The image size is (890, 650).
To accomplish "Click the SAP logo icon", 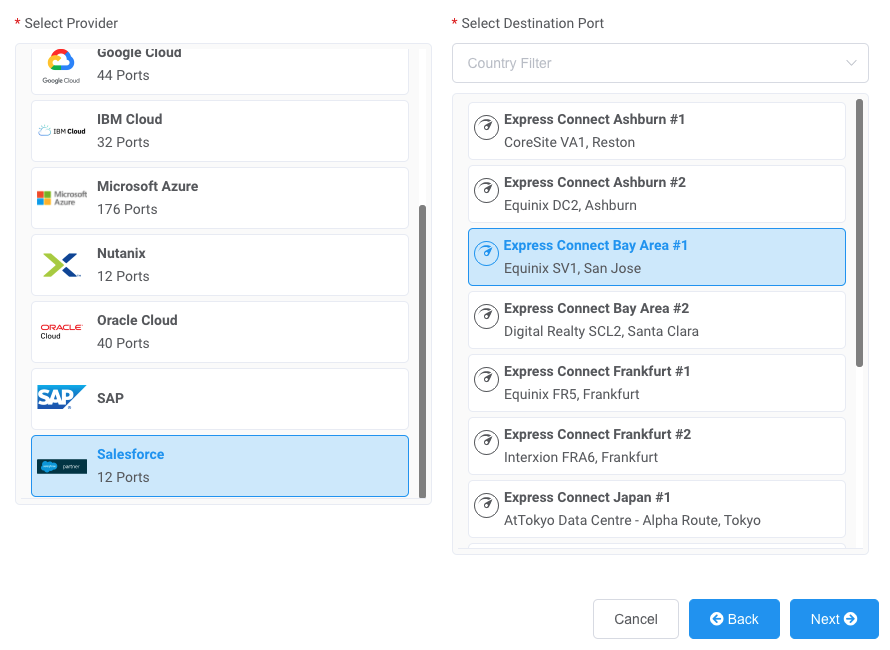I will [61, 397].
